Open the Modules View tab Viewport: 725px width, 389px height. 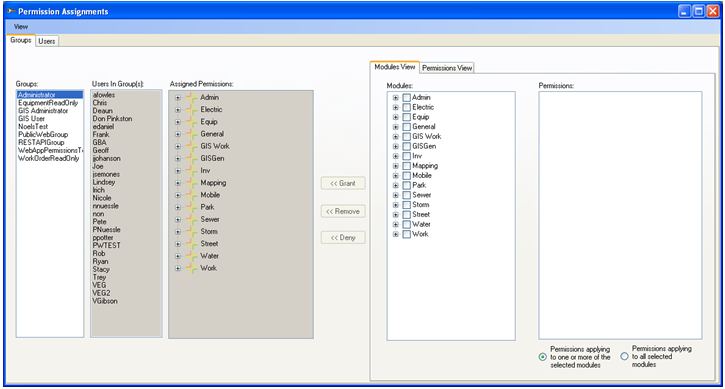pyautogui.click(x=395, y=67)
